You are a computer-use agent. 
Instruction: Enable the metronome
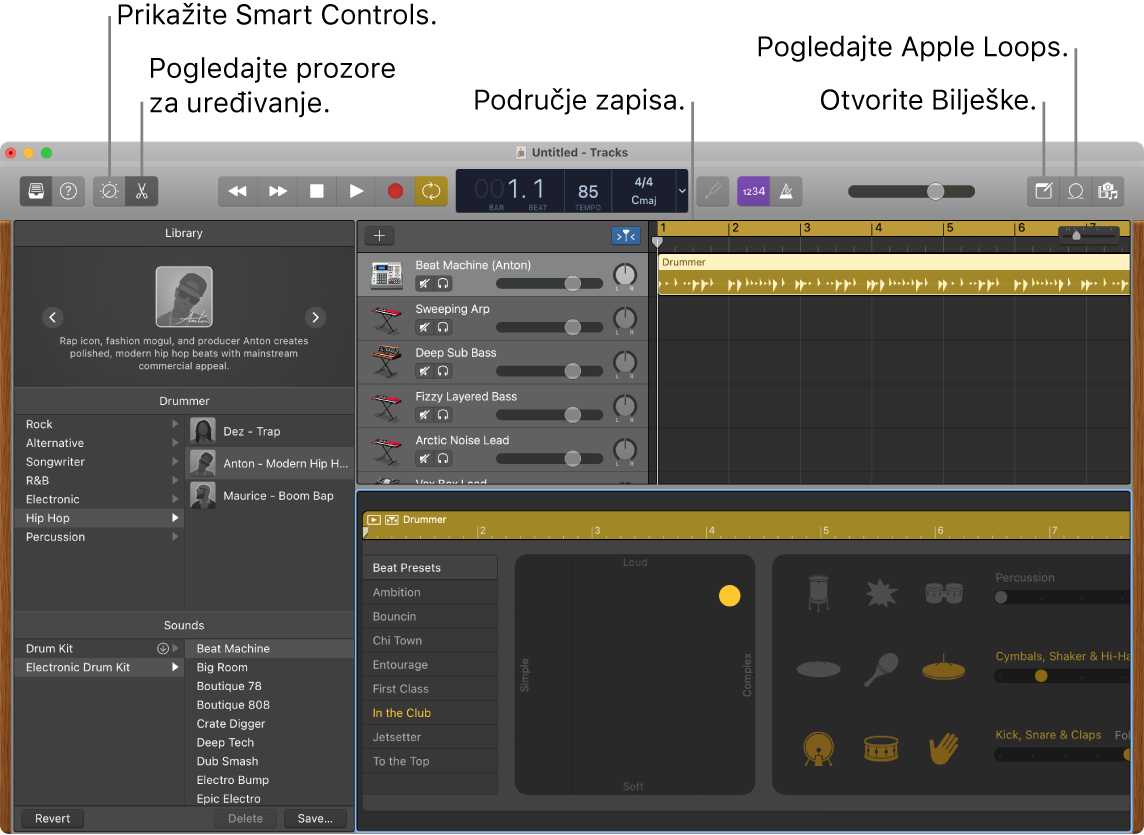786,191
